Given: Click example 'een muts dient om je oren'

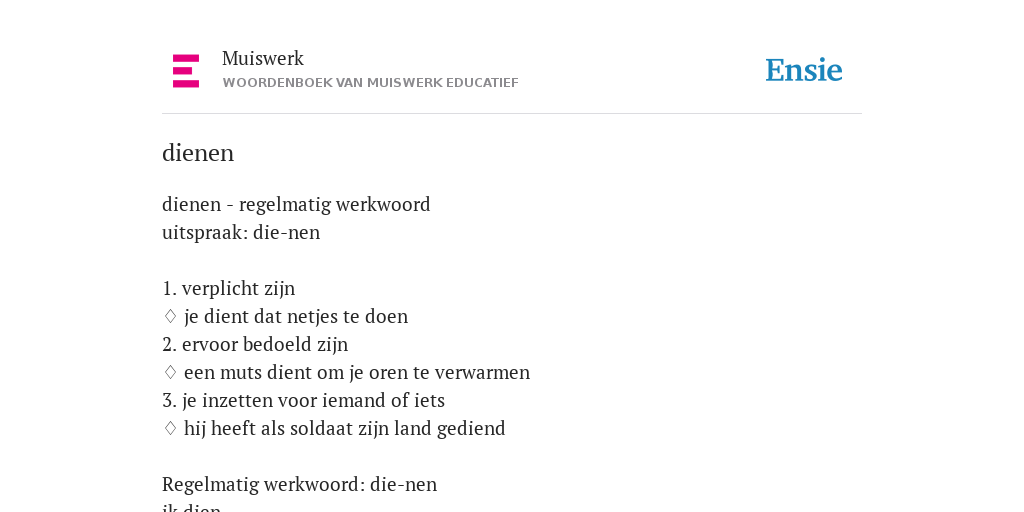Looking at the screenshot, I should (x=357, y=373).
